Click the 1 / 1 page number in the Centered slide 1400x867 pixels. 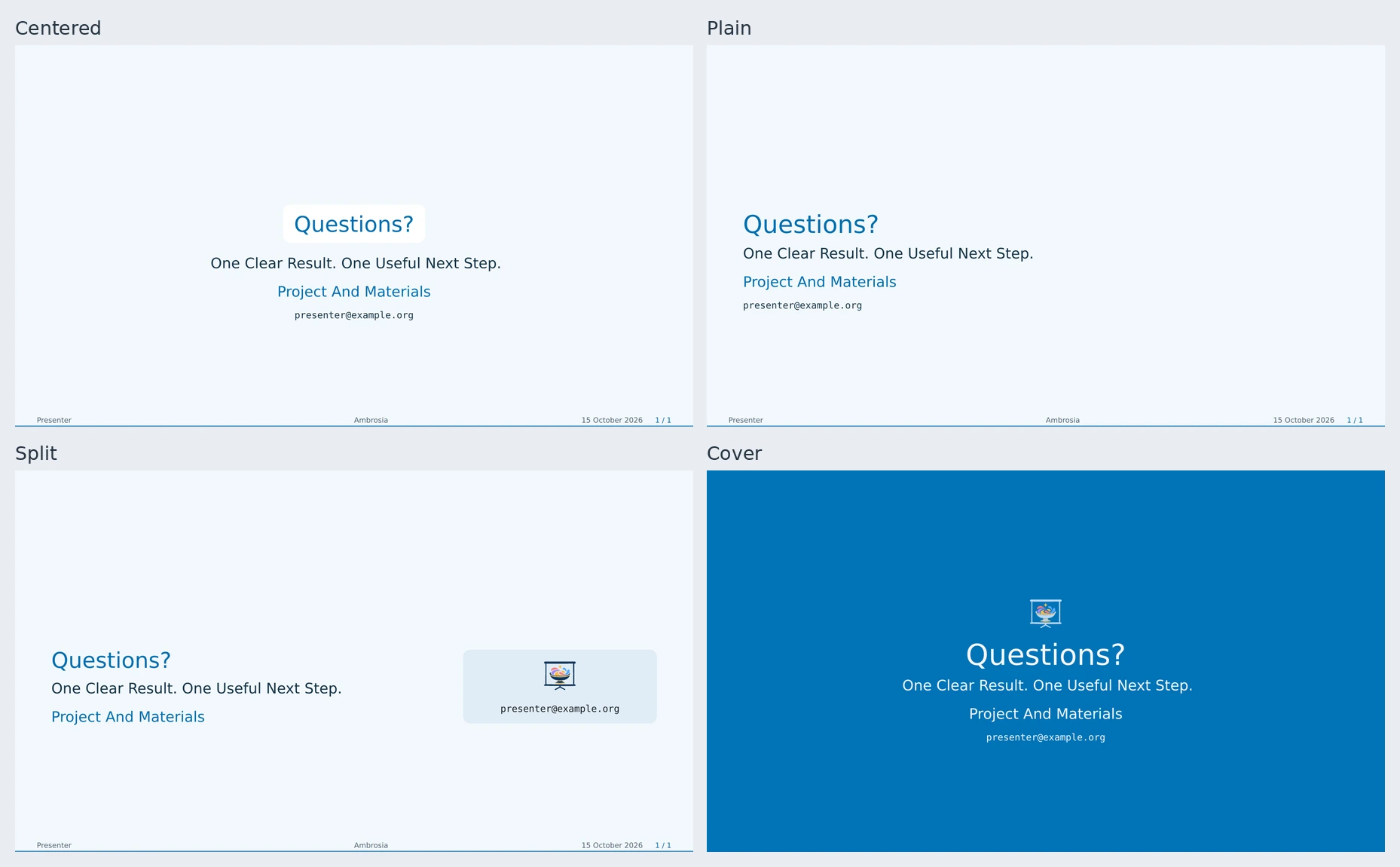coord(663,420)
